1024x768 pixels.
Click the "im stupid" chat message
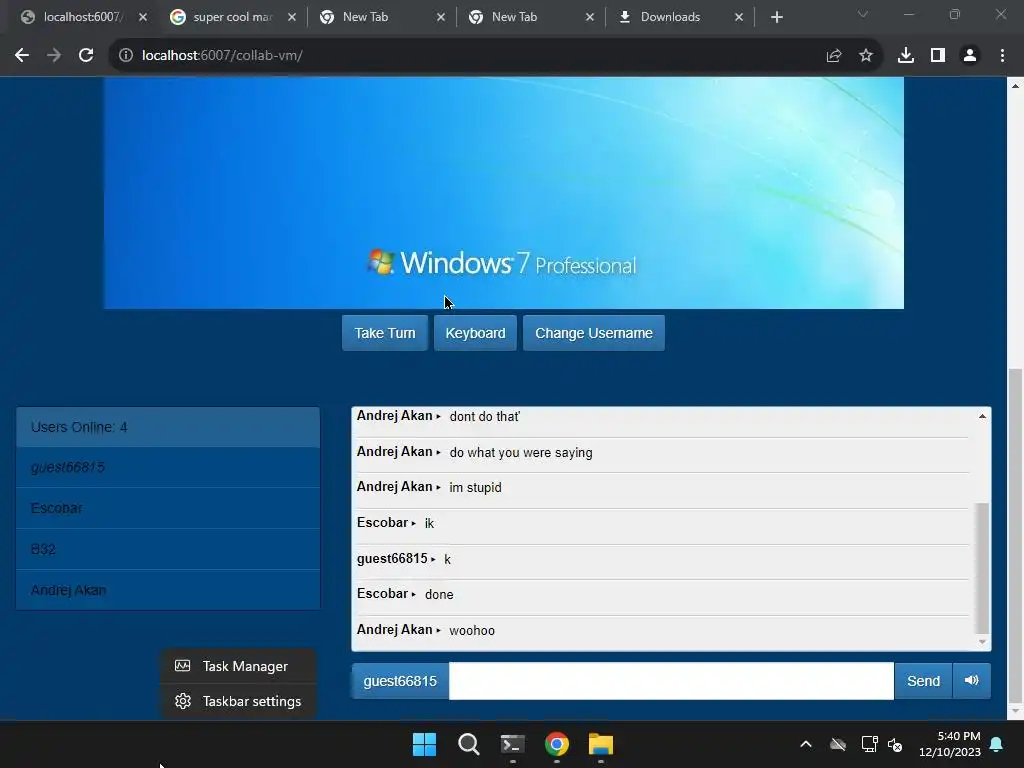click(x=475, y=488)
